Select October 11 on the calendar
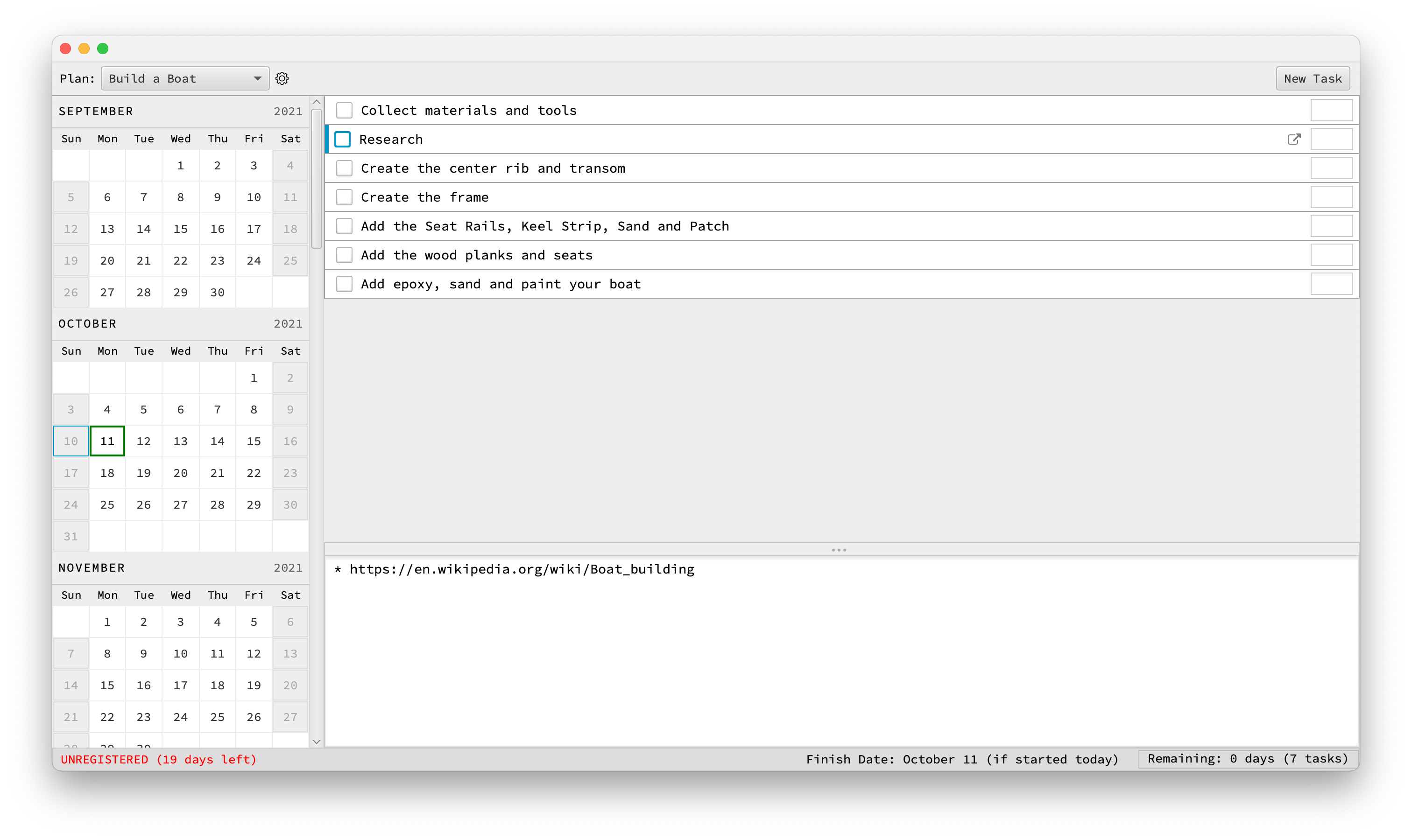Screen dimensions: 1412x840 click(x=107, y=441)
